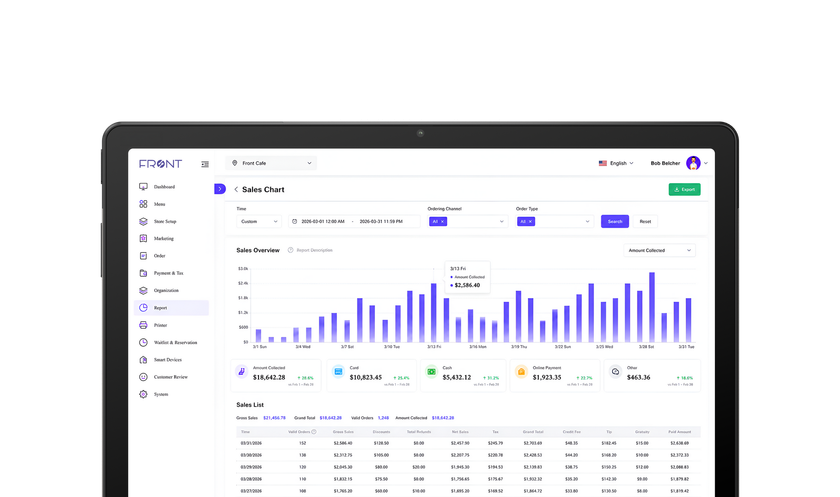This screenshot has width=840, height=497.
Task: Expand the Amount Collected chart dropdown
Action: (659, 250)
